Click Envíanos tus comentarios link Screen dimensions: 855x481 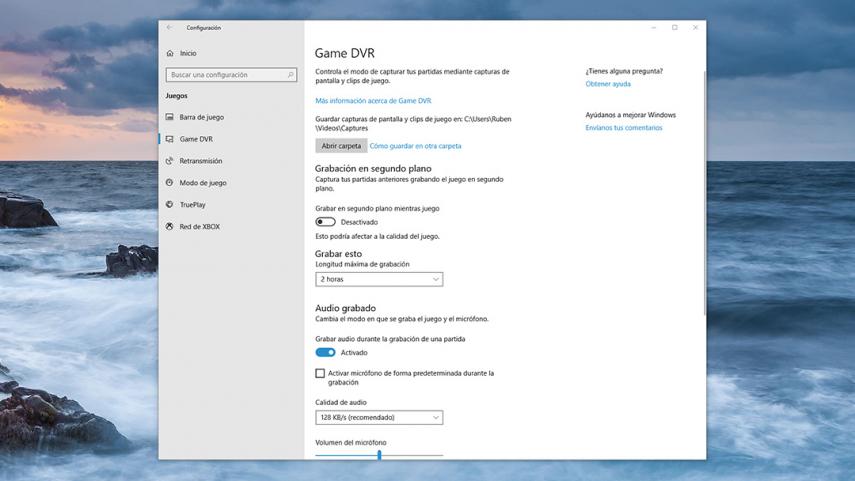tap(624, 128)
